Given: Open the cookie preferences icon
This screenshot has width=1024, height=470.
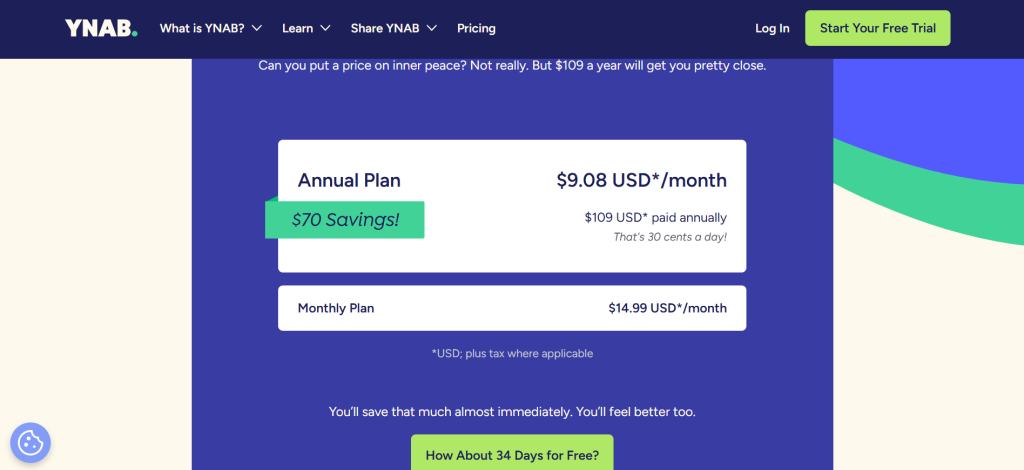Looking at the screenshot, I should (x=30, y=442).
